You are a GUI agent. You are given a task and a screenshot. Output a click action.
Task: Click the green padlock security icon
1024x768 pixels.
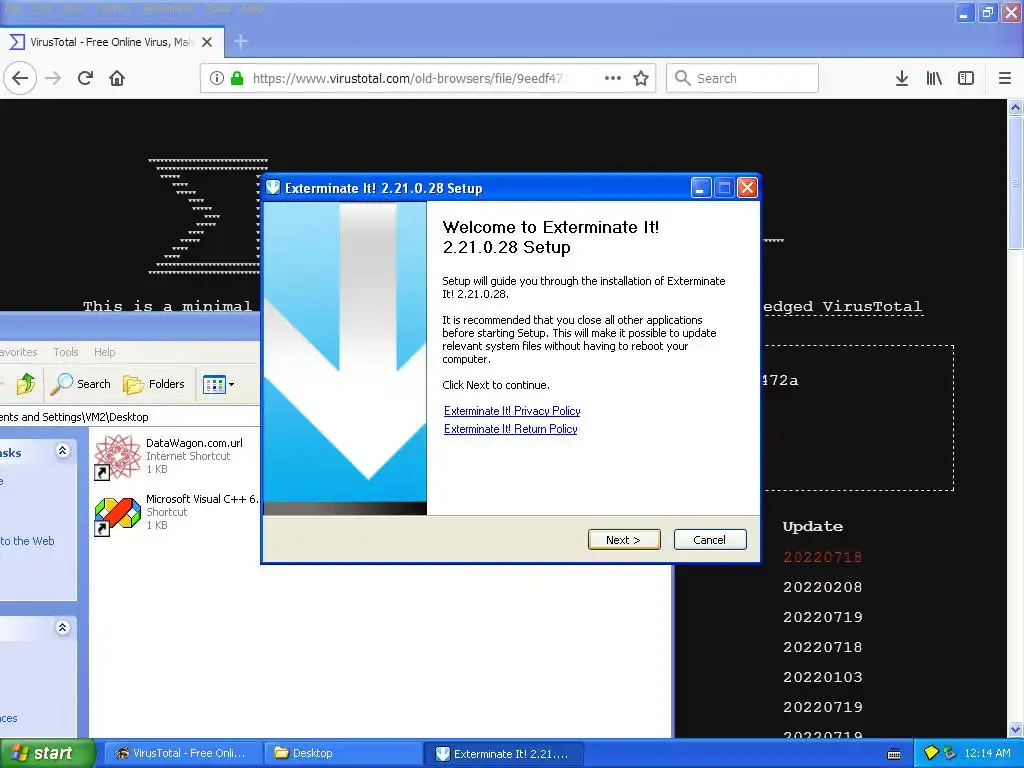coord(237,78)
